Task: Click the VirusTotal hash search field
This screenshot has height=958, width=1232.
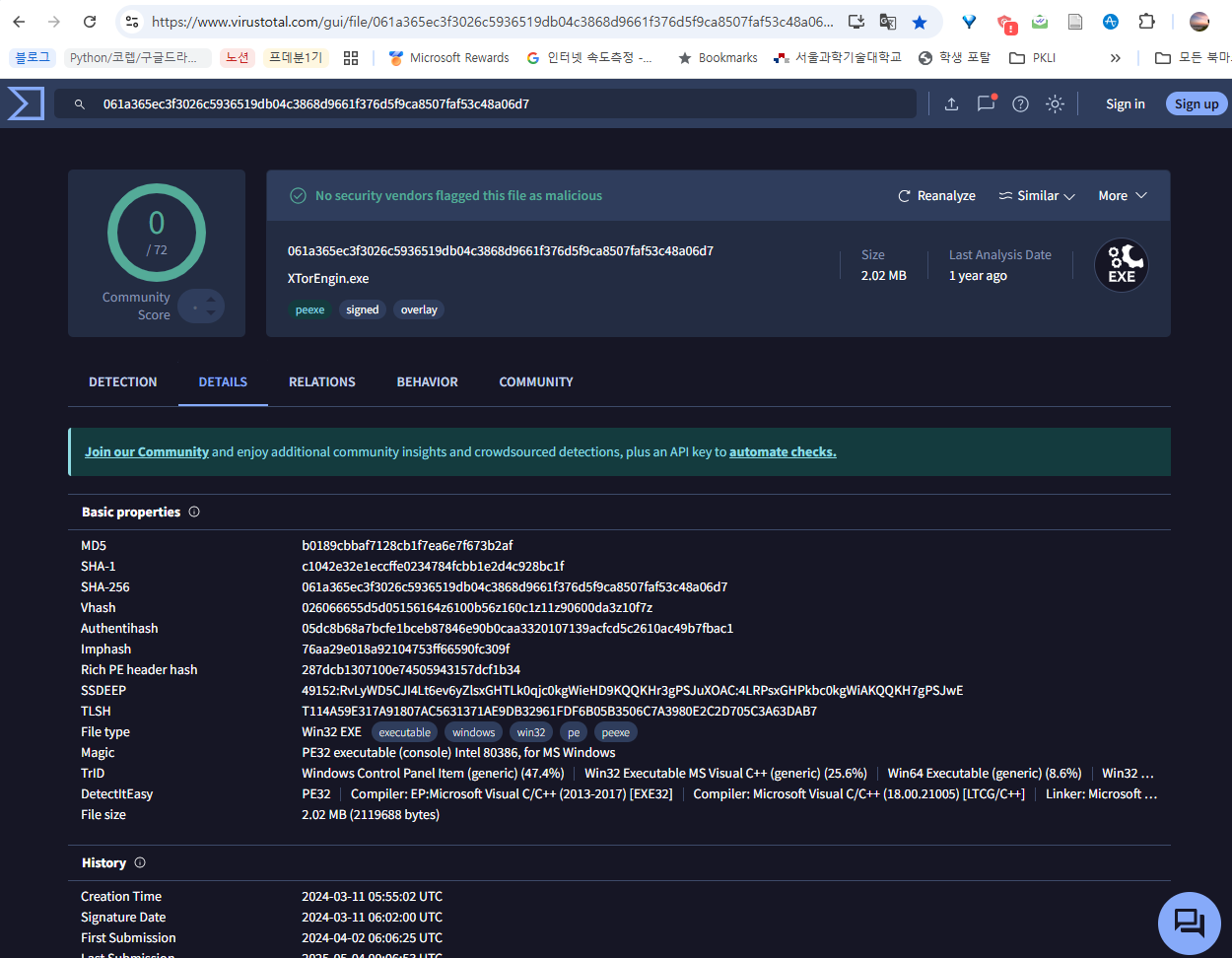Action: (x=485, y=103)
